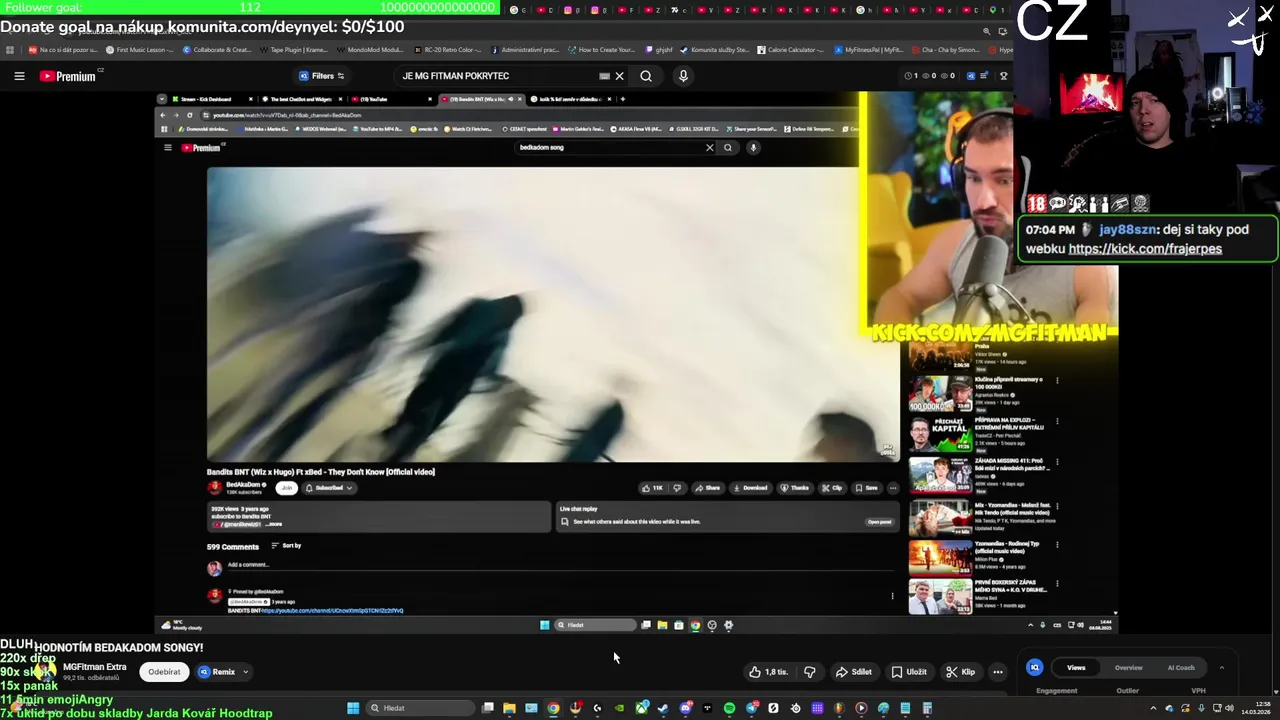Click Open panel for live chat replay
This screenshot has width=1280, height=720.
(879, 522)
